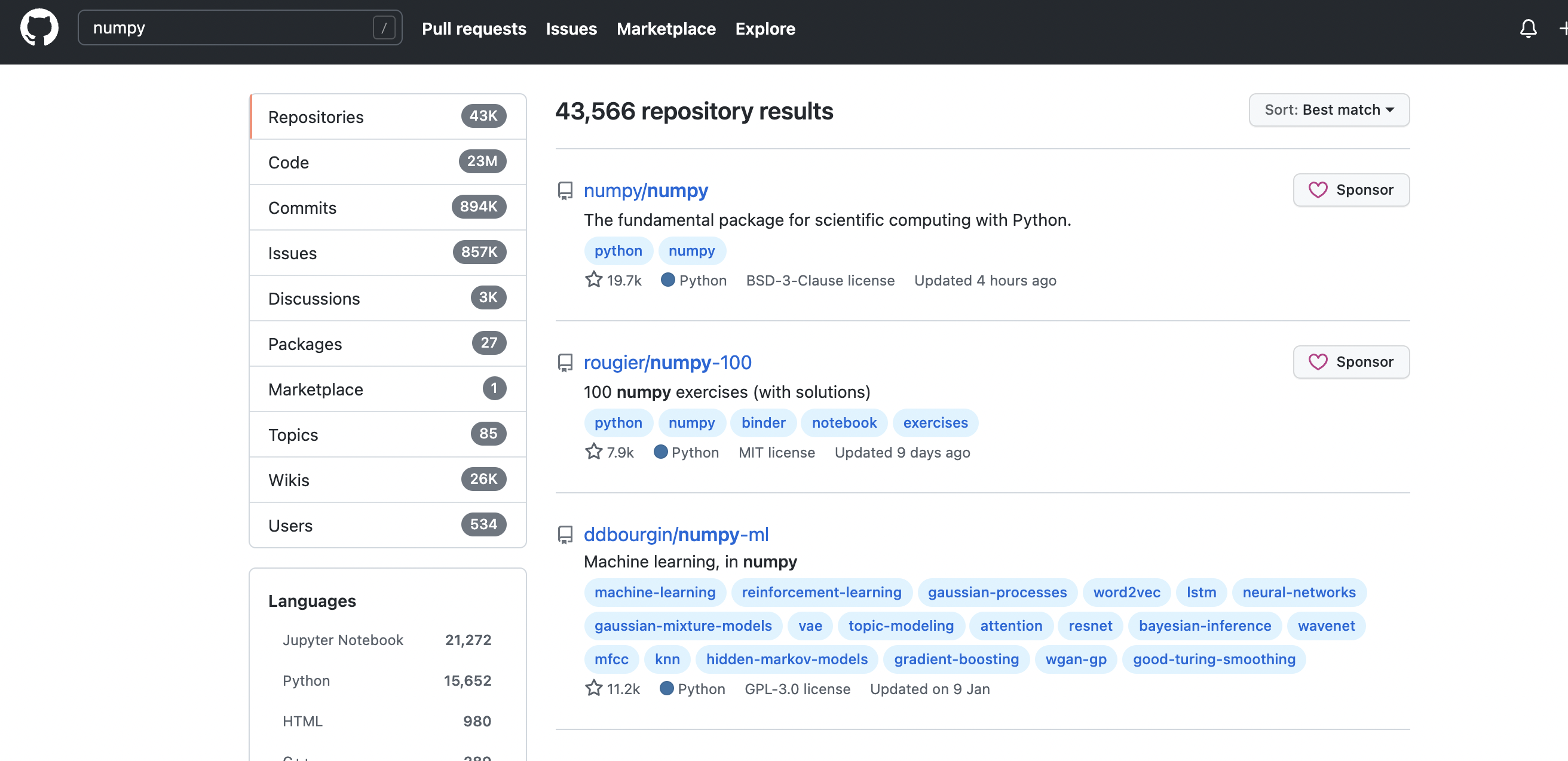
Task: Sponsor the numpy/numpy repository
Action: tap(1351, 190)
